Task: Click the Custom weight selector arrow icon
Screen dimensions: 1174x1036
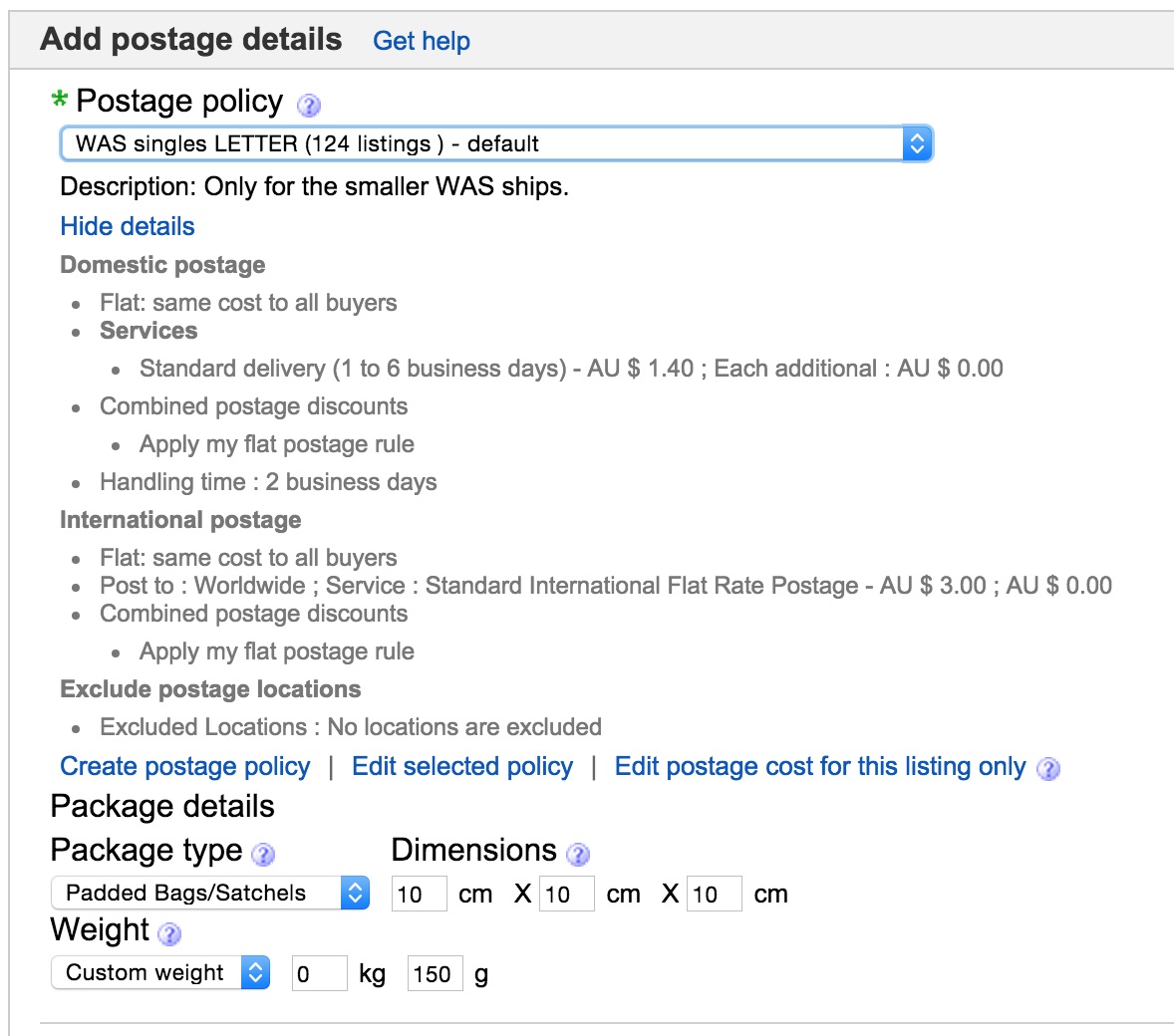Action: [x=257, y=973]
